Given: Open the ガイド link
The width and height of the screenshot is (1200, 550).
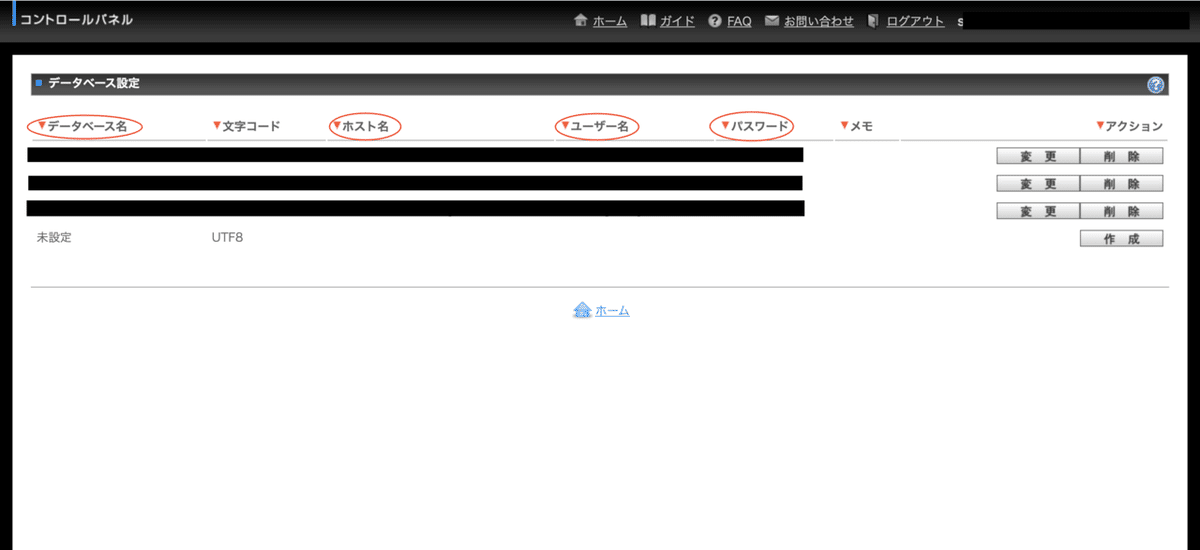Looking at the screenshot, I should point(677,21).
